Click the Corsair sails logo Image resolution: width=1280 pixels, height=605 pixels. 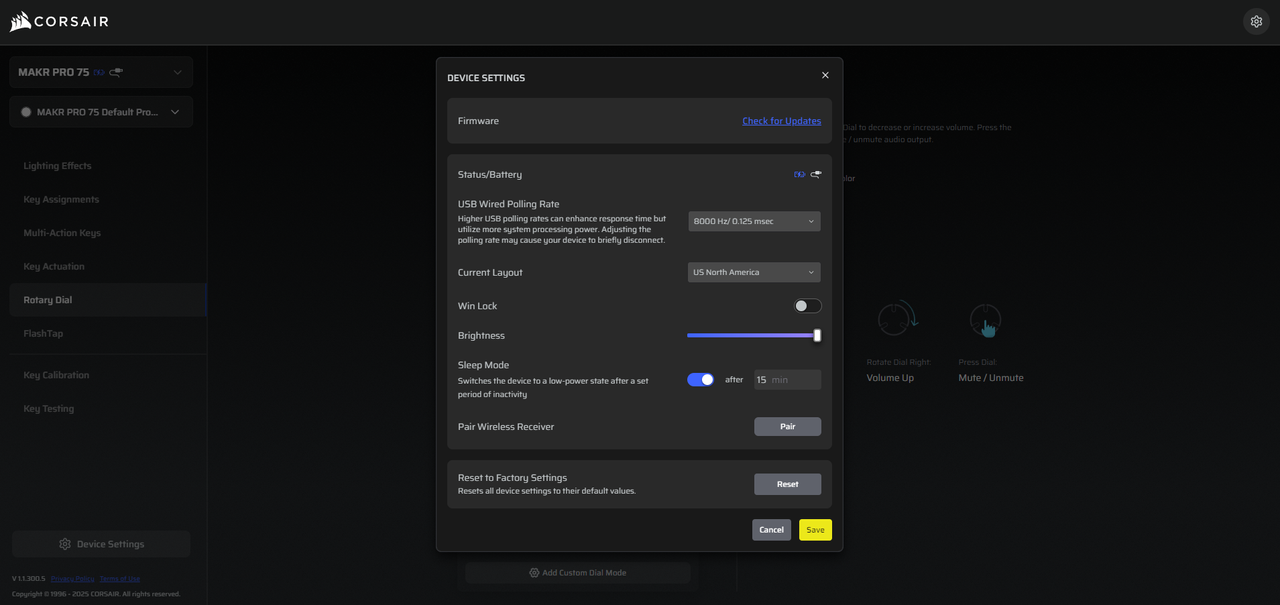tap(21, 22)
